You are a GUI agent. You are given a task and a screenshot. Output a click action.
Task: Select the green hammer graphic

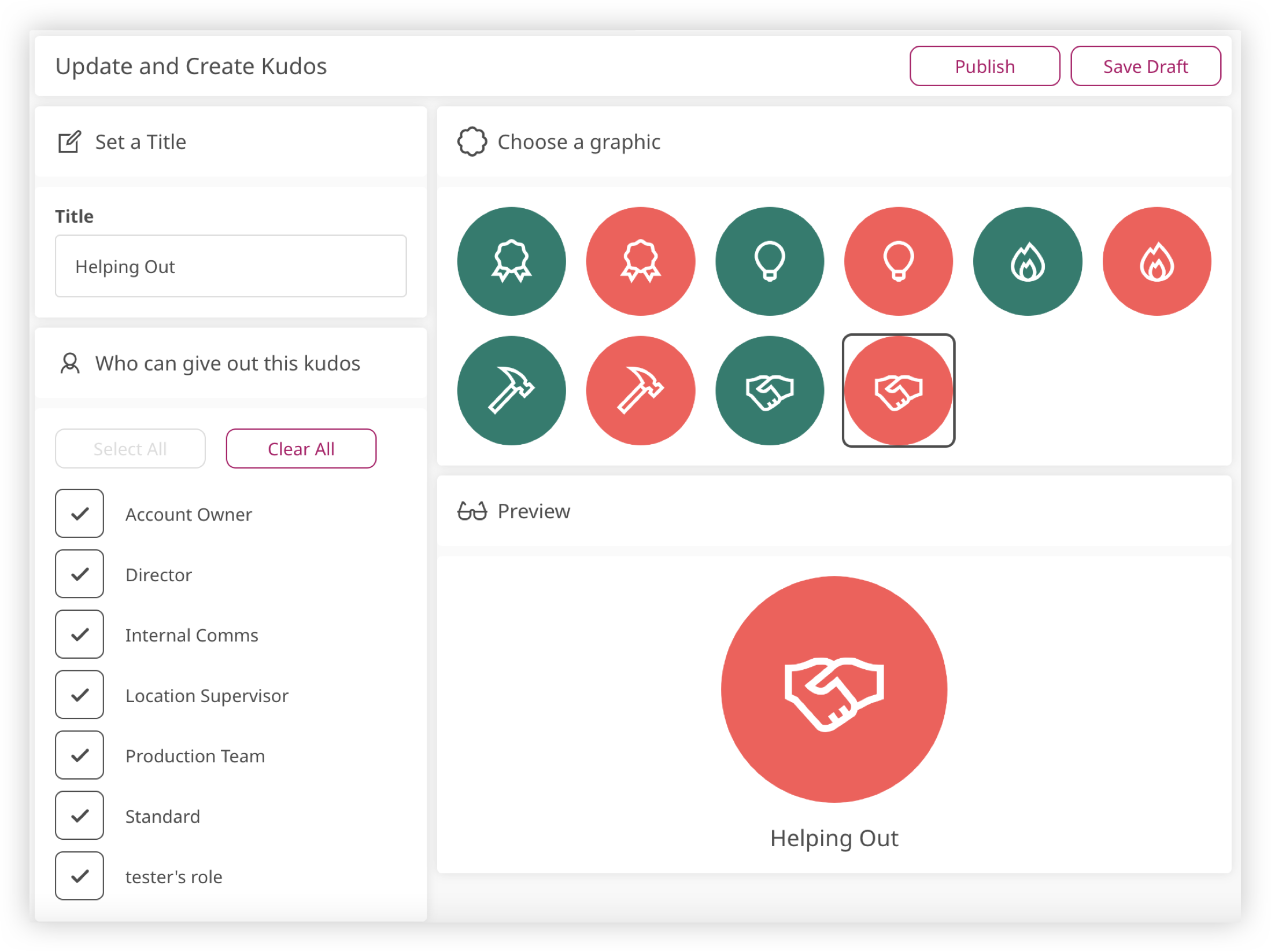pyautogui.click(x=511, y=390)
